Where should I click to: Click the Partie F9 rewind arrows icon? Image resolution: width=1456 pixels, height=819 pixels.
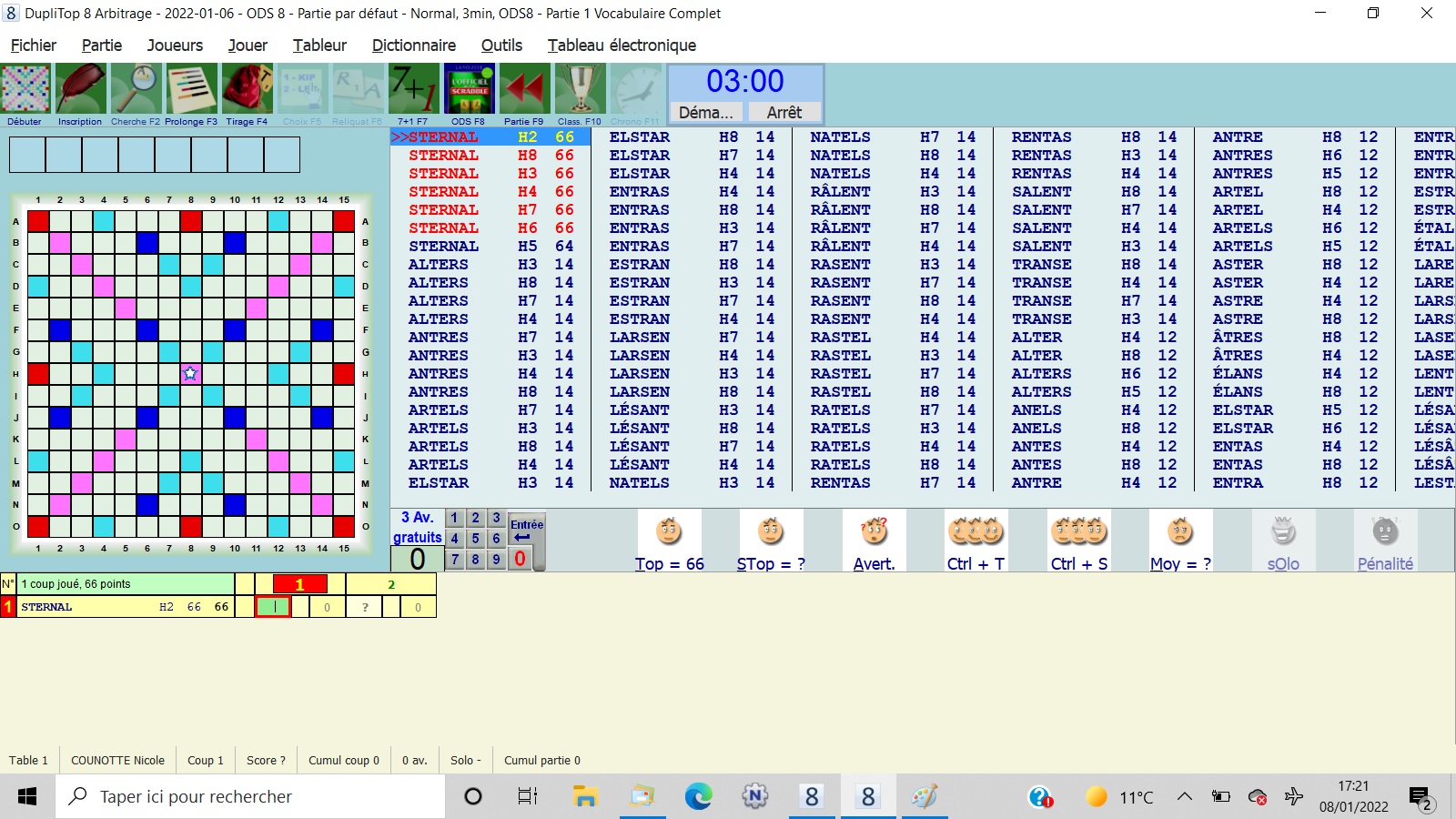point(523,89)
